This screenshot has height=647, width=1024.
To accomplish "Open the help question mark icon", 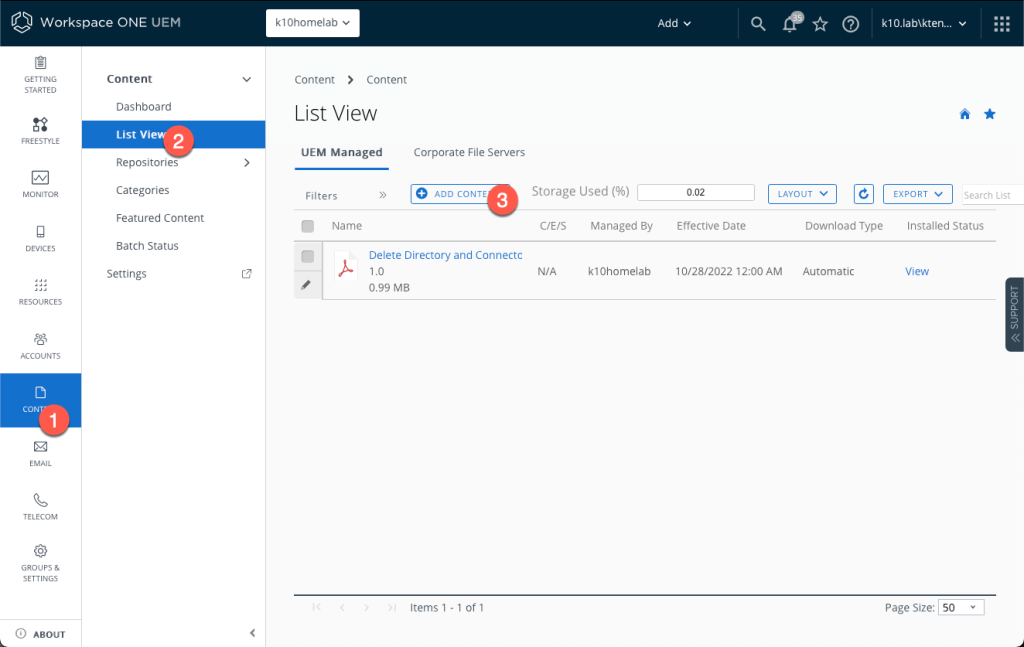I will [850, 24].
